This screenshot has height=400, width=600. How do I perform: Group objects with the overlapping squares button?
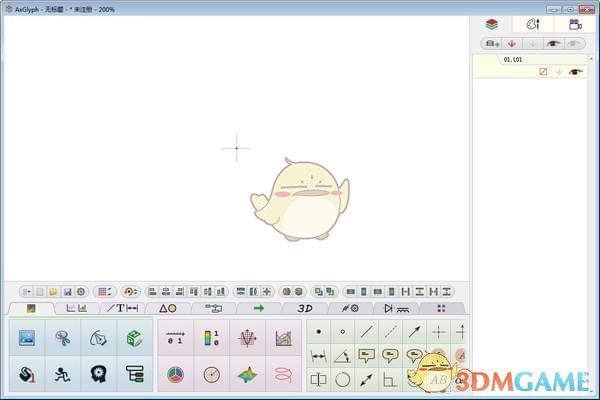tap(318, 292)
